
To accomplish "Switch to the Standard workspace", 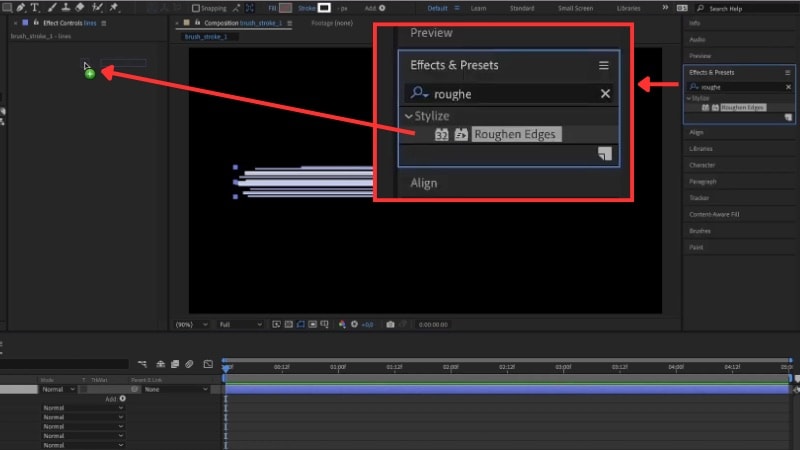I will [522, 8].
